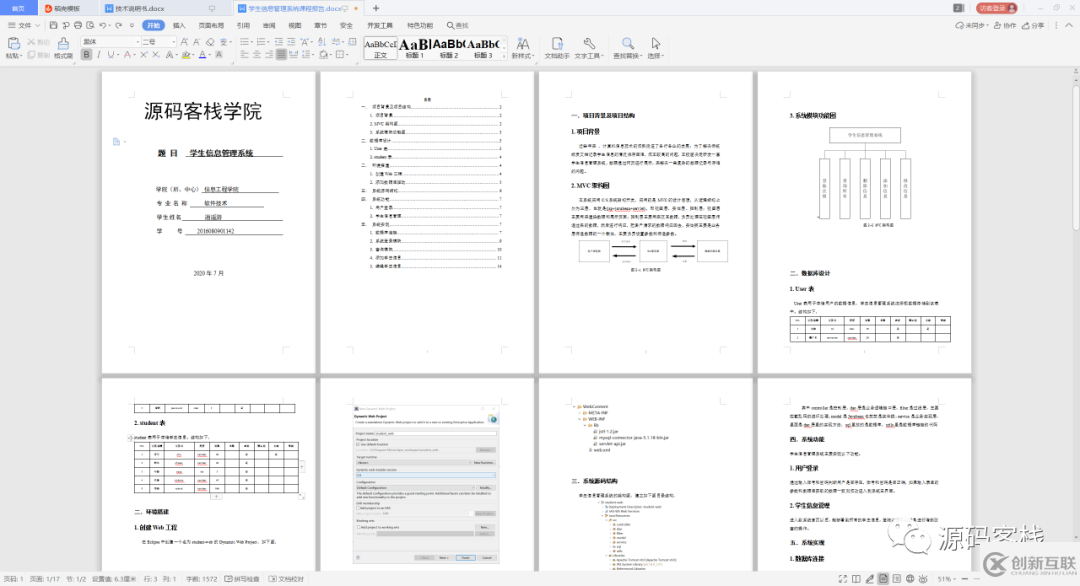Toggle Bold formatting
Screen dimensions: 1080x586
pyautogui.click(x=86, y=54)
